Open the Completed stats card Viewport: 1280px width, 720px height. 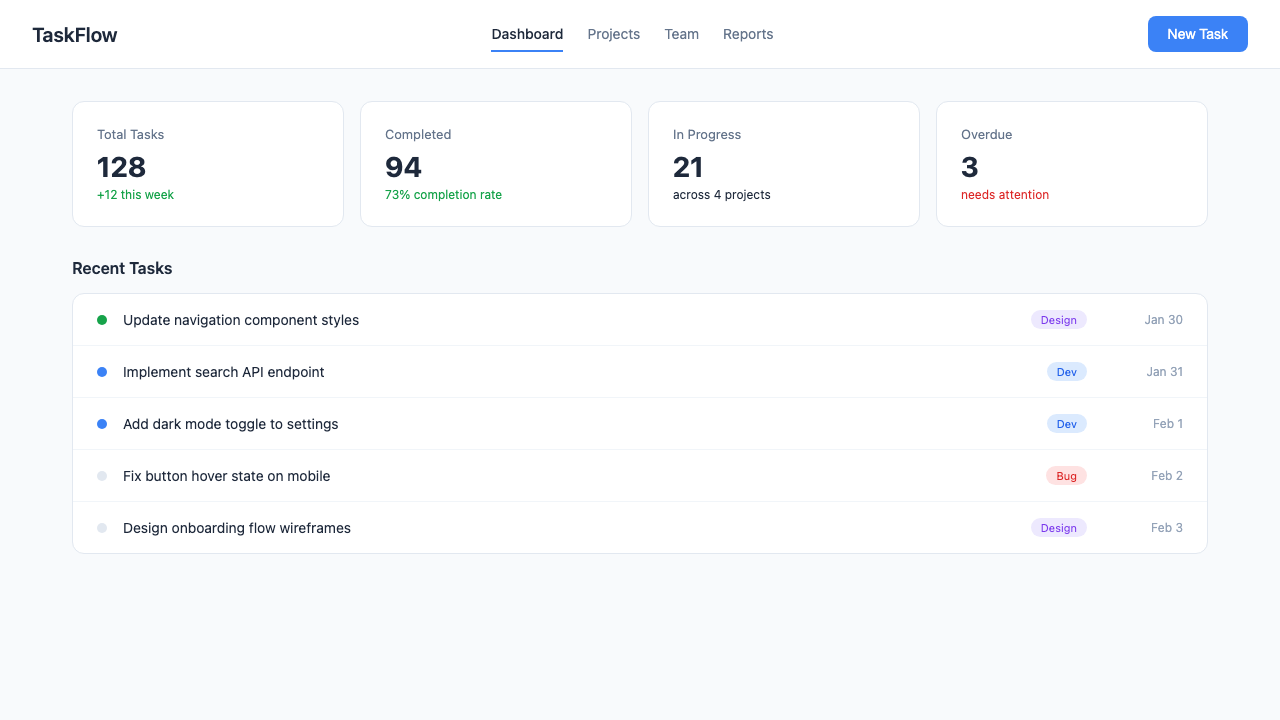(x=496, y=164)
